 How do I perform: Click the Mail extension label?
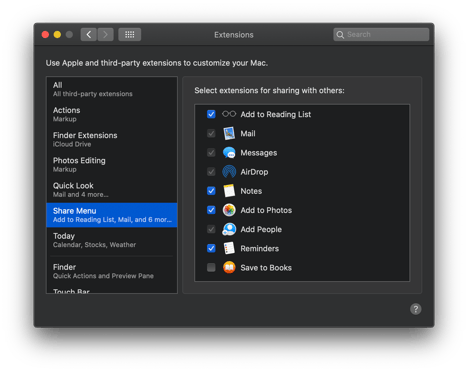click(248, 133)
